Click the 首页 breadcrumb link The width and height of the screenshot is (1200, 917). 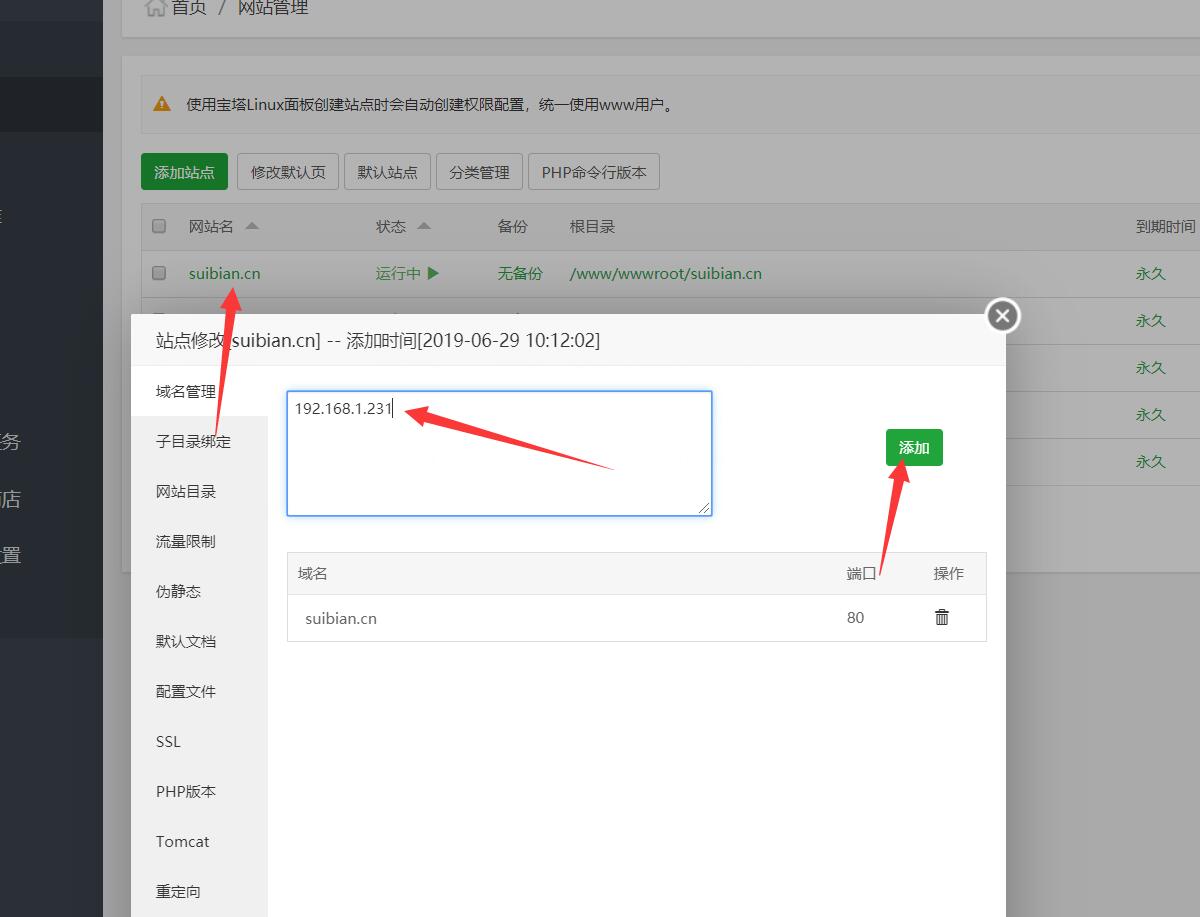[x=189, y=8]
